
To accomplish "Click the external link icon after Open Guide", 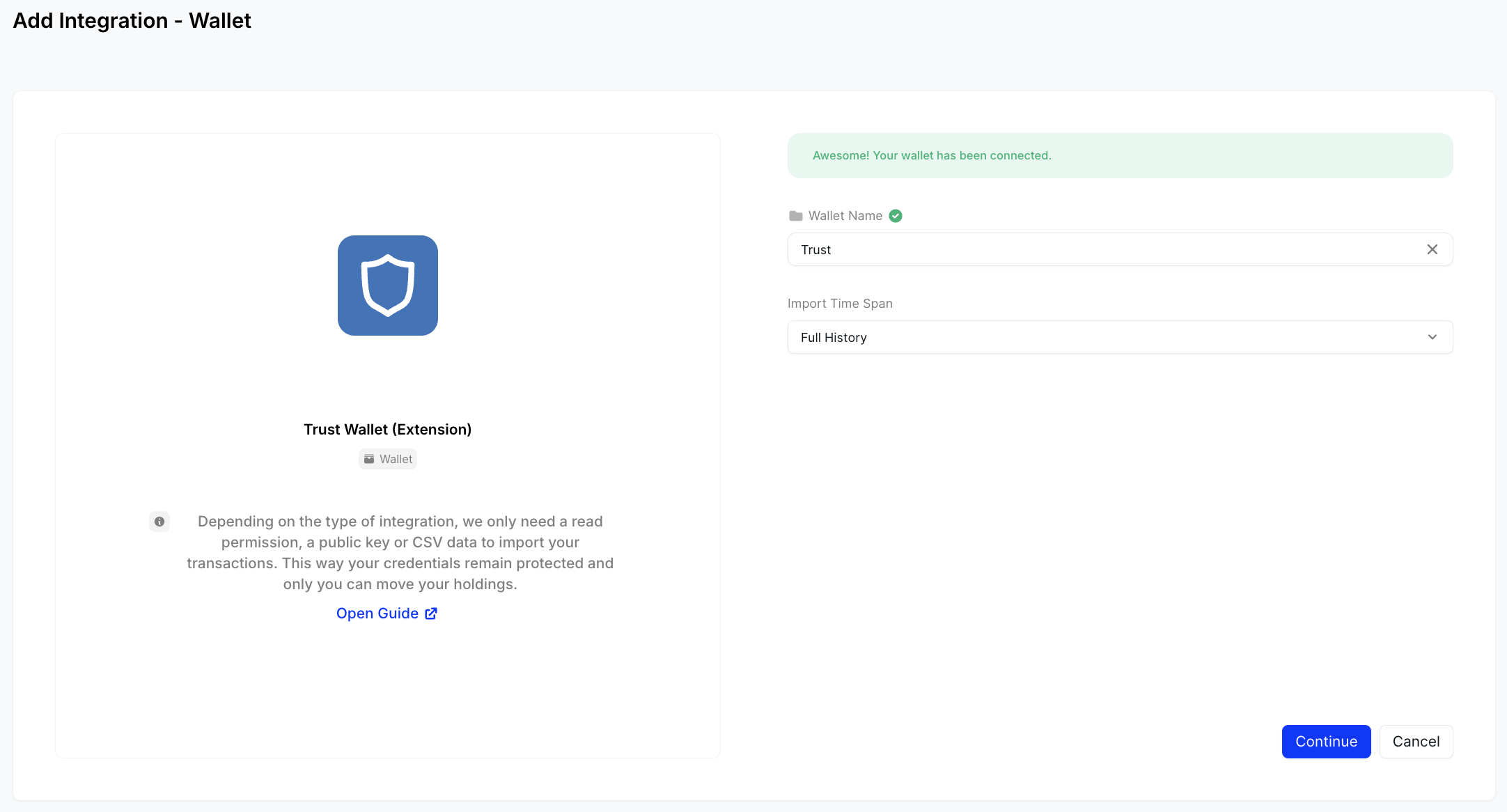I will coord(431,614).
